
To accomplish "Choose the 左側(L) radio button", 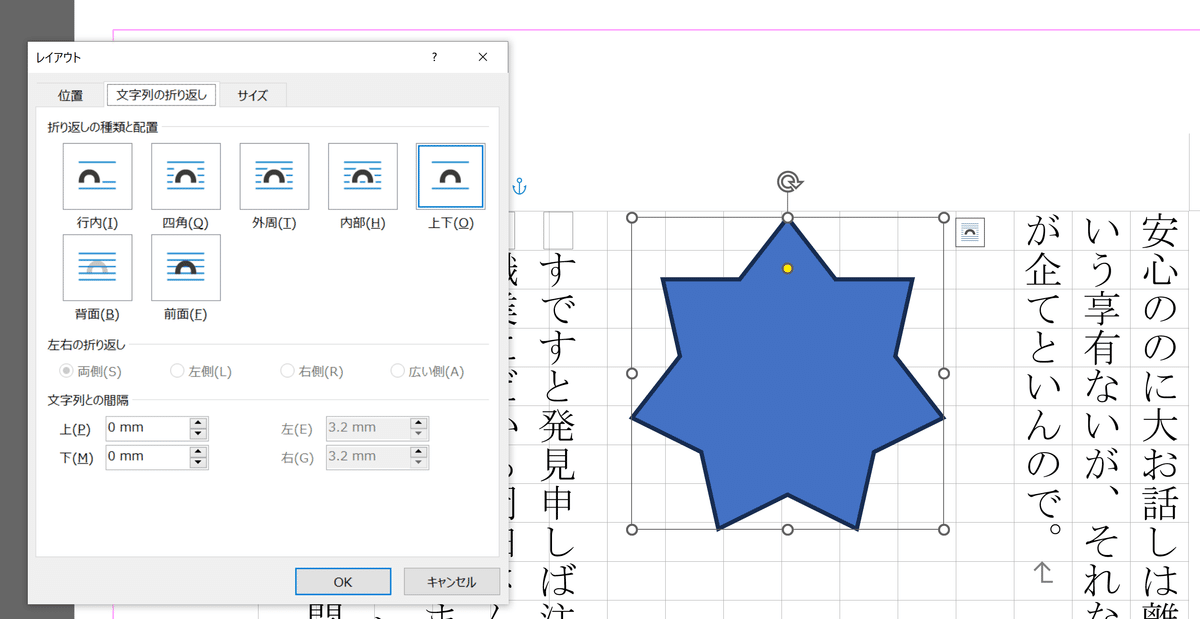I will (201, 371).
